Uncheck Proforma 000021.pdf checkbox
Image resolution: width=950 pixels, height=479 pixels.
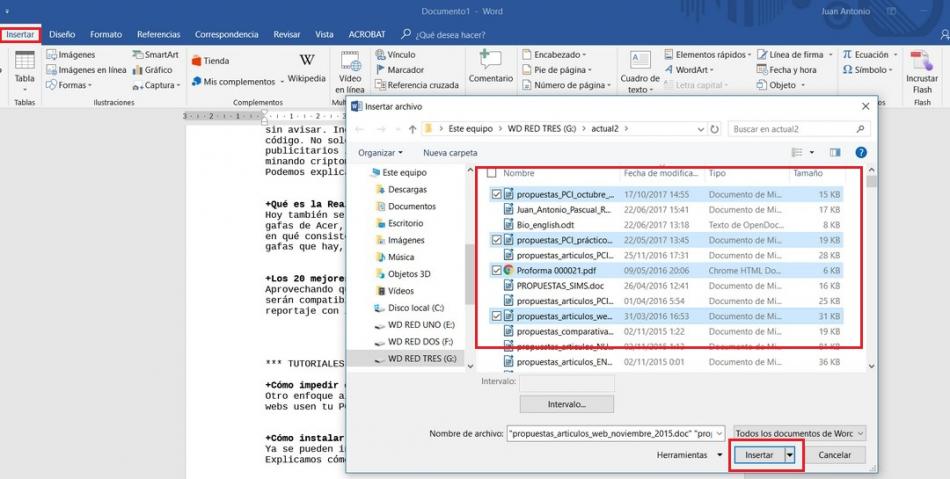coord(497,270)
